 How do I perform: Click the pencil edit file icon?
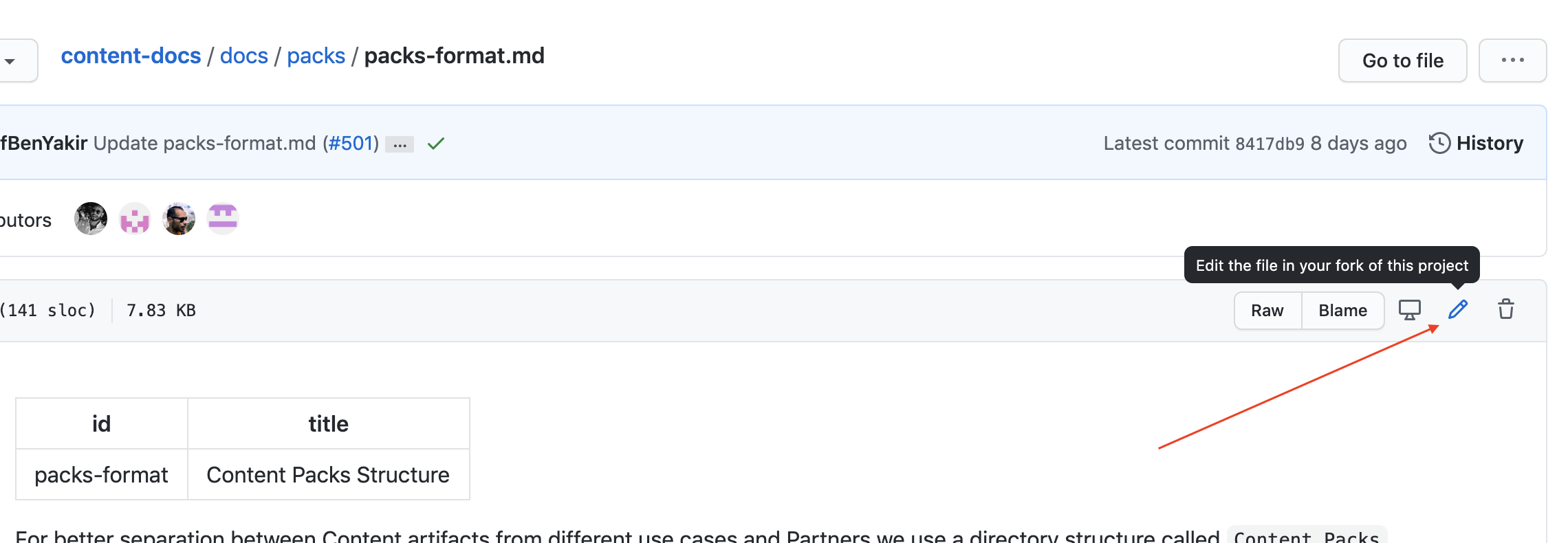tap(1457, 310)
